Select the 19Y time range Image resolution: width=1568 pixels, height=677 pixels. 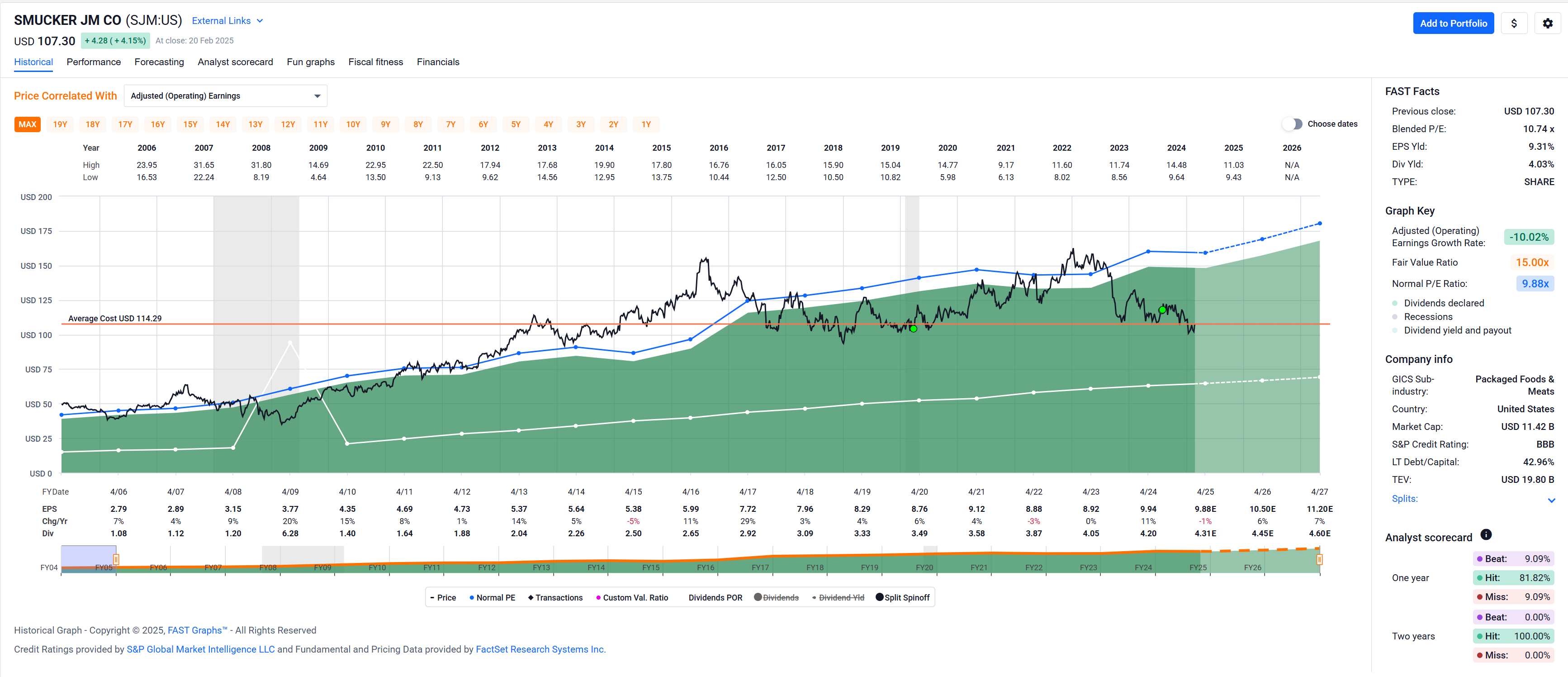point(60,124)
